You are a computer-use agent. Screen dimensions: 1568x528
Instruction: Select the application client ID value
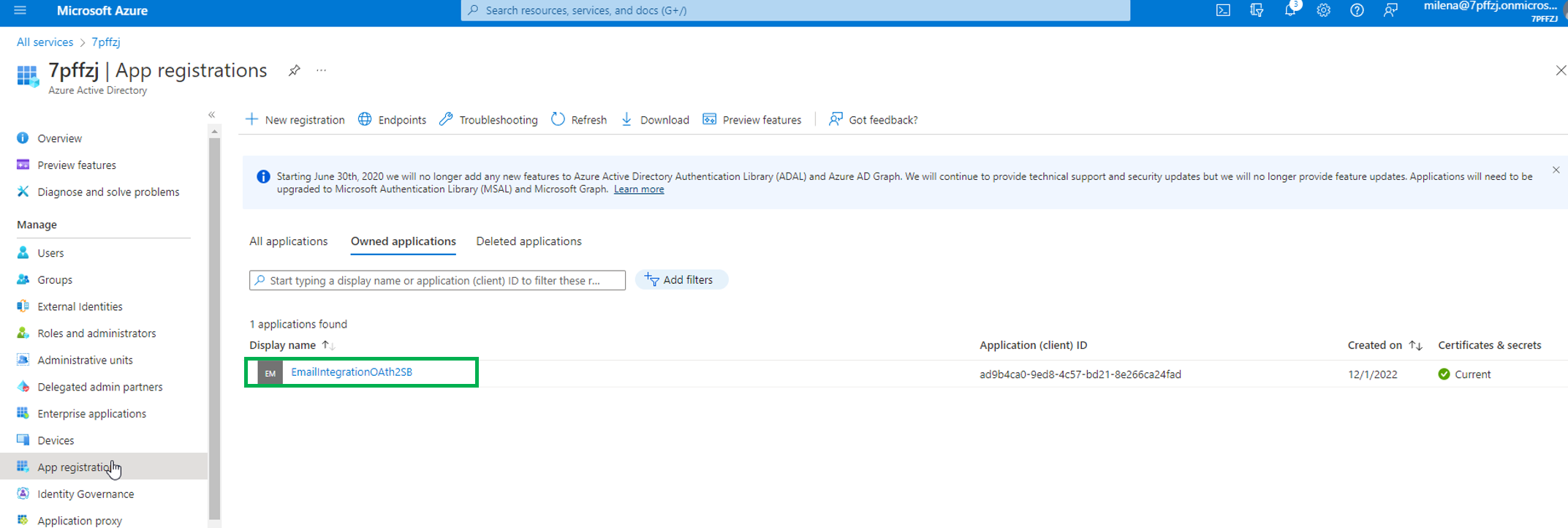tap(1080, 374)
